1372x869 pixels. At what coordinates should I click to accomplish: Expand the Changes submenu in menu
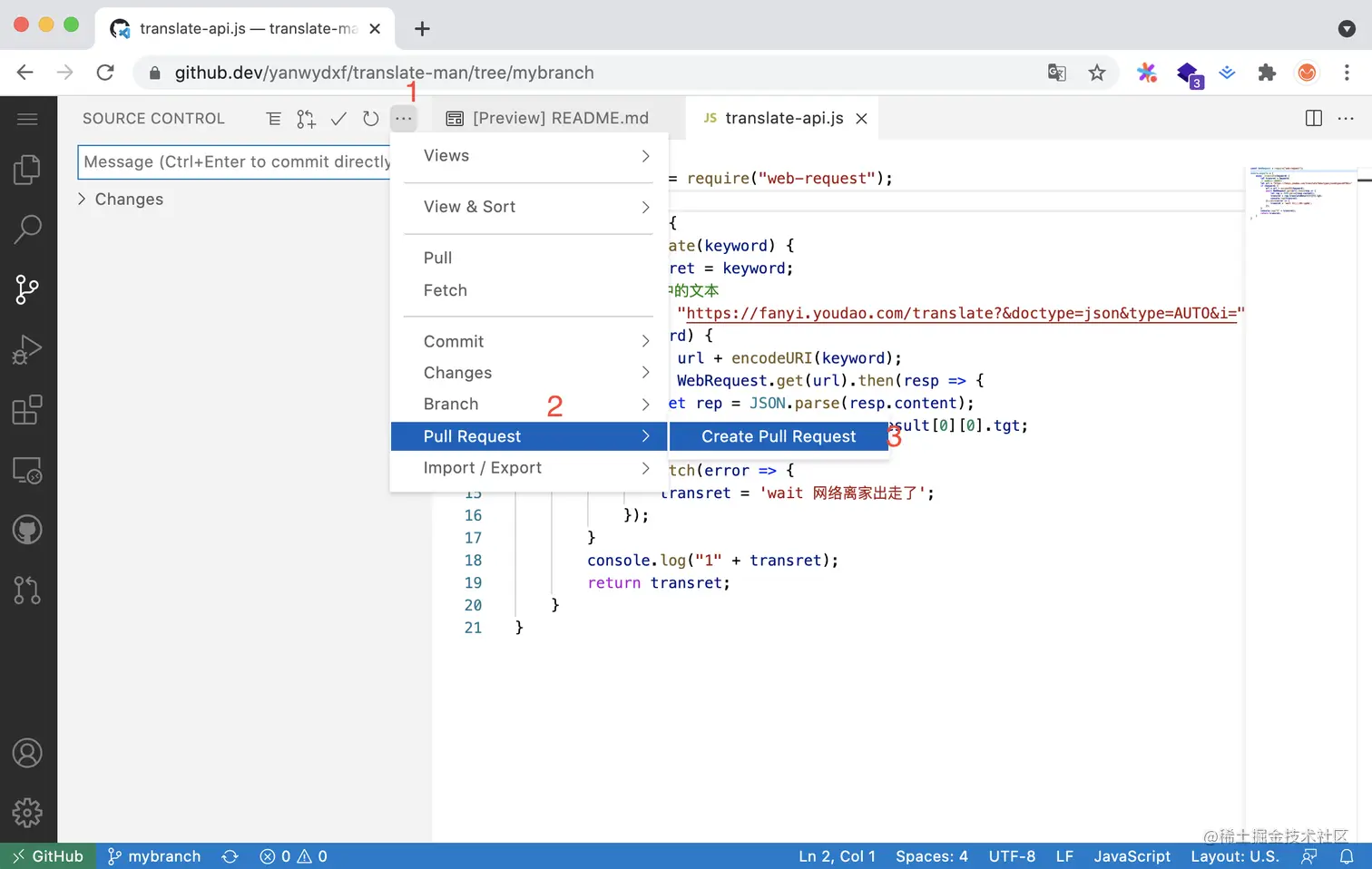pyautogui.click(x=529, y=373)
